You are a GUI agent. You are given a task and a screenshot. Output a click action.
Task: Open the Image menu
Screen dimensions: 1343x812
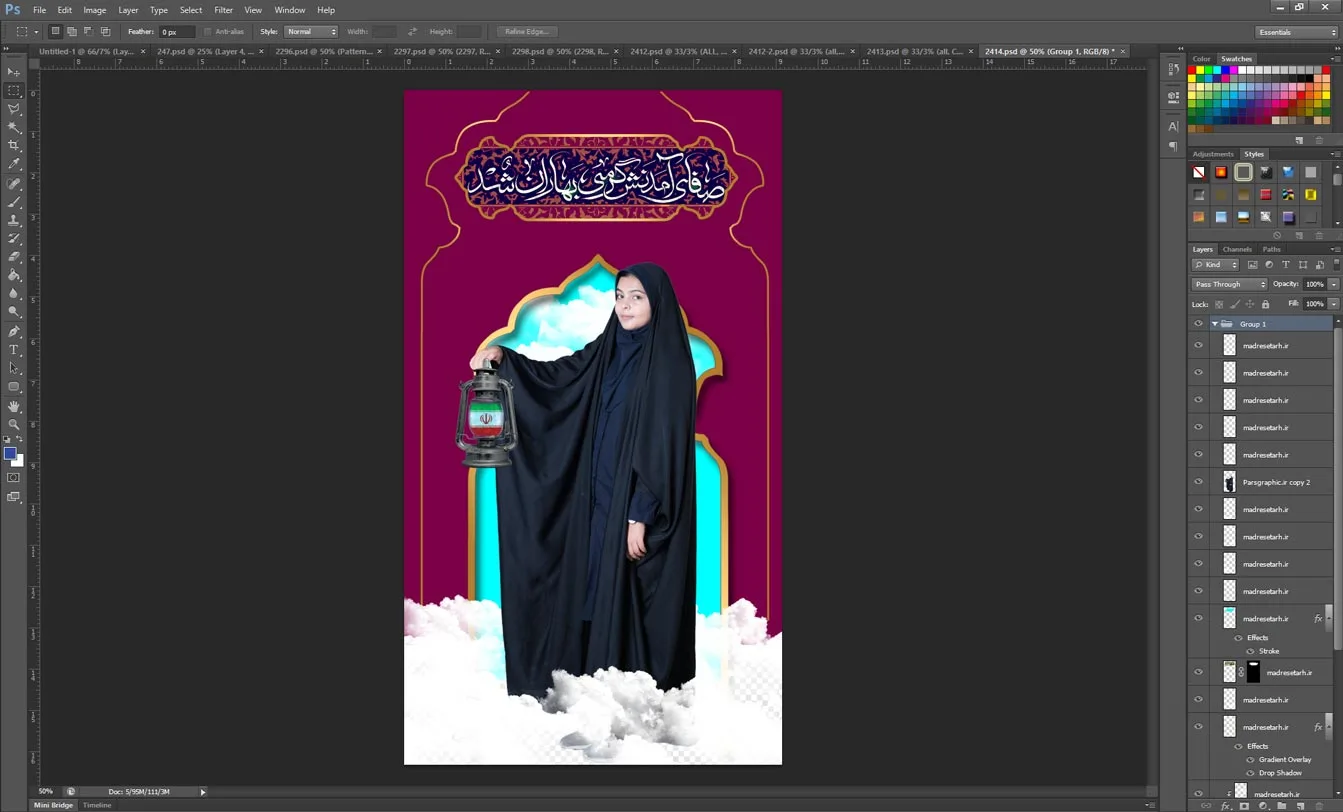(95, 10)
